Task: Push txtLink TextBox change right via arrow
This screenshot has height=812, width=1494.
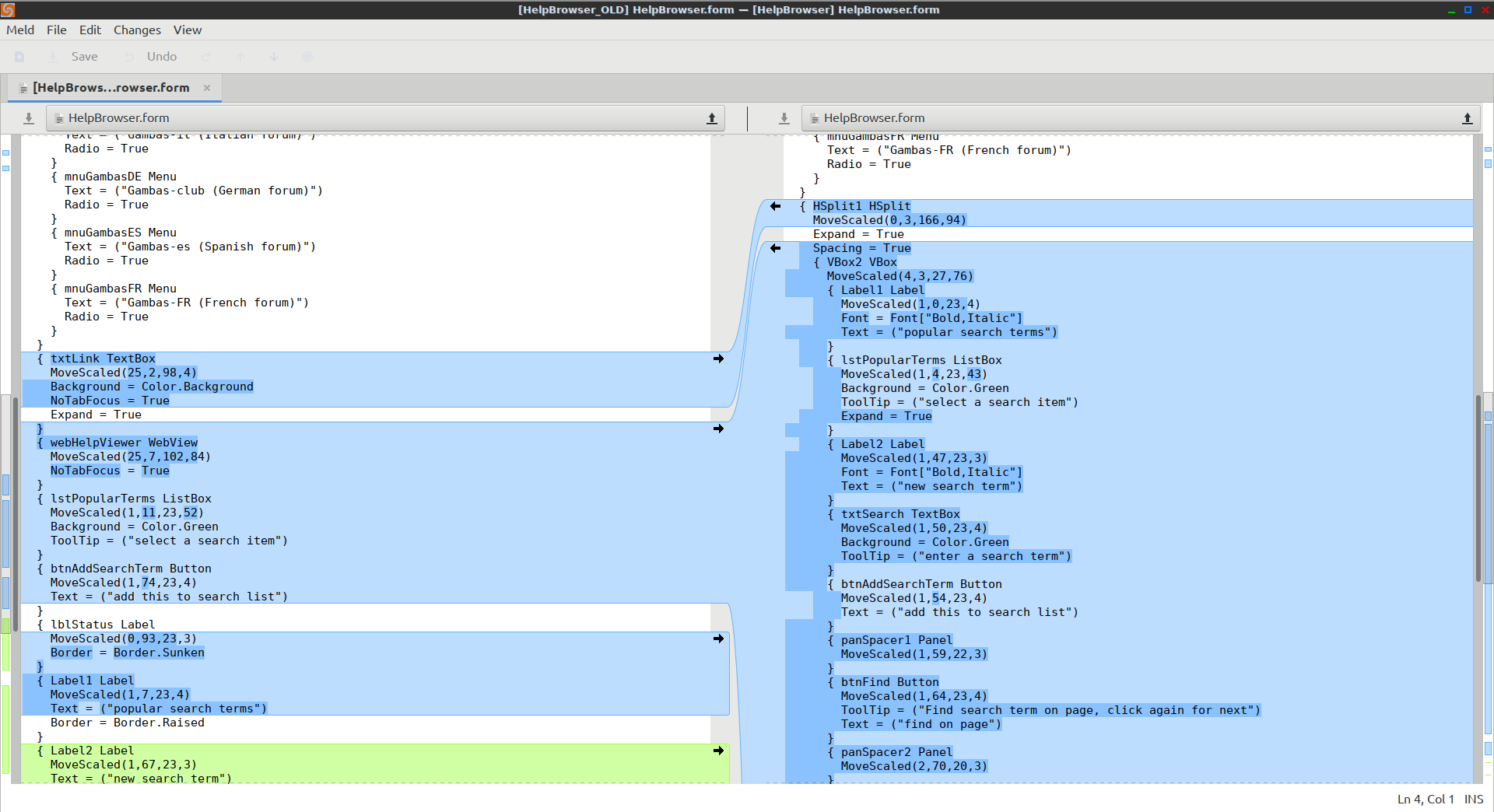Action: pos(718,359)
